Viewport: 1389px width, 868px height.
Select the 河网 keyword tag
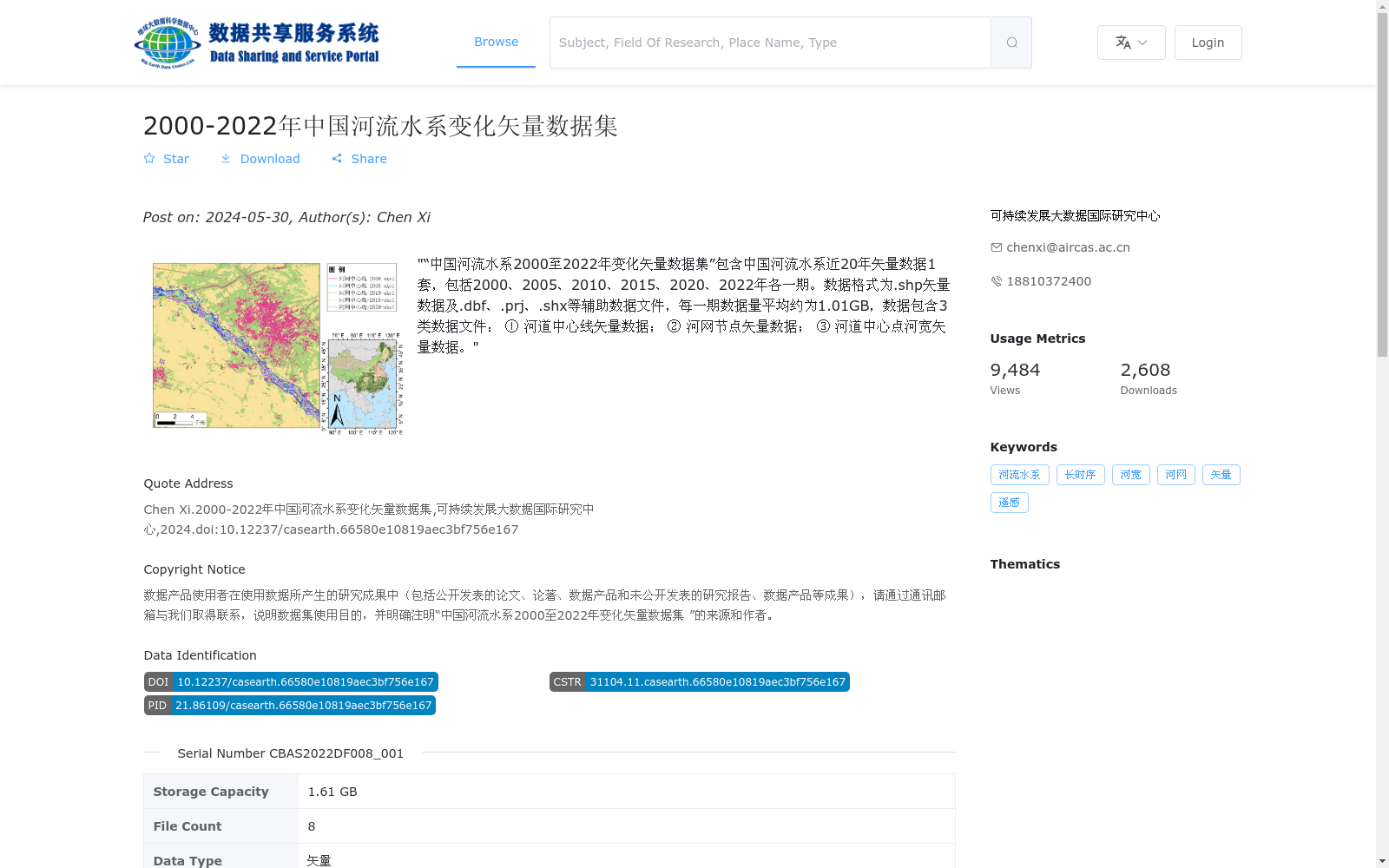click(1175, 475)
